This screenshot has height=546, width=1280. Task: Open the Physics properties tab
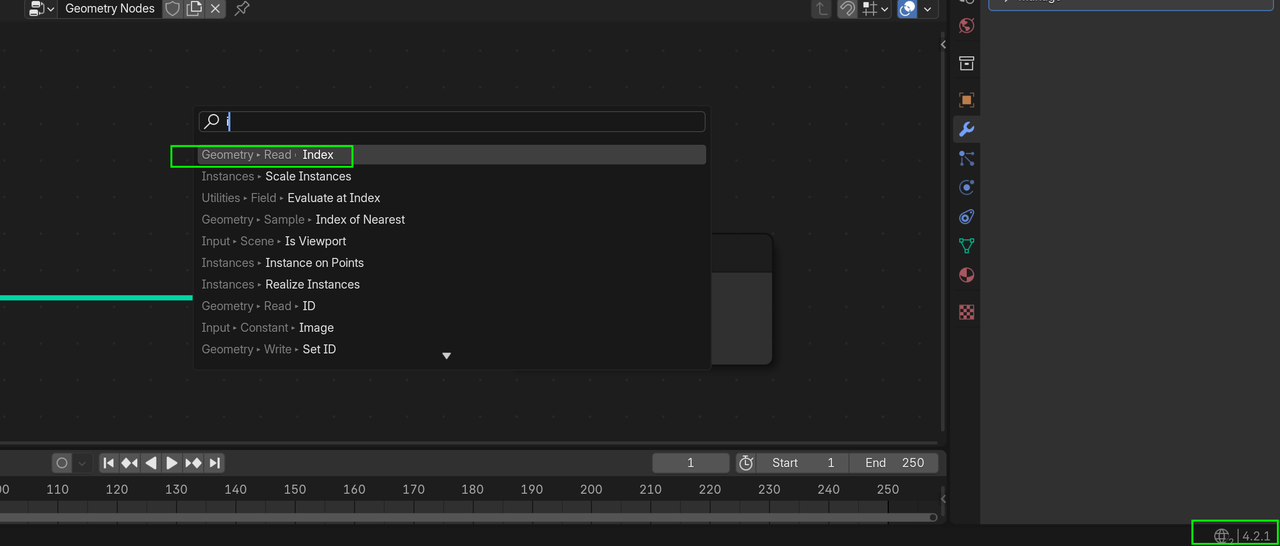[966, 187]
